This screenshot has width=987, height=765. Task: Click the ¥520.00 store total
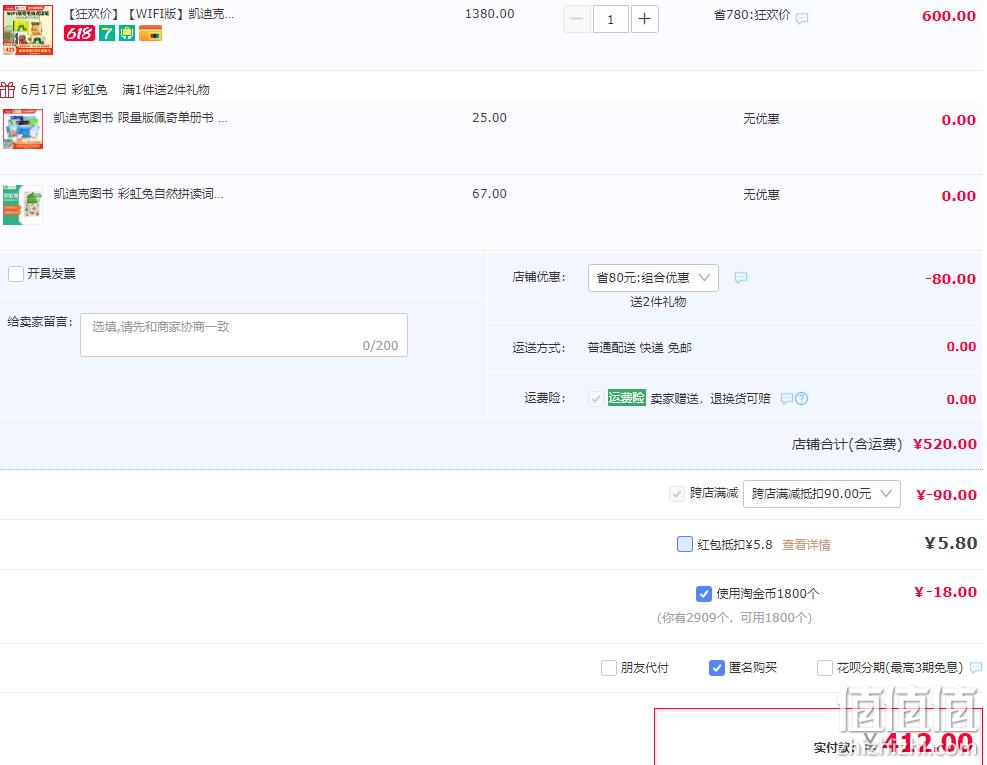tap(945, 444)
